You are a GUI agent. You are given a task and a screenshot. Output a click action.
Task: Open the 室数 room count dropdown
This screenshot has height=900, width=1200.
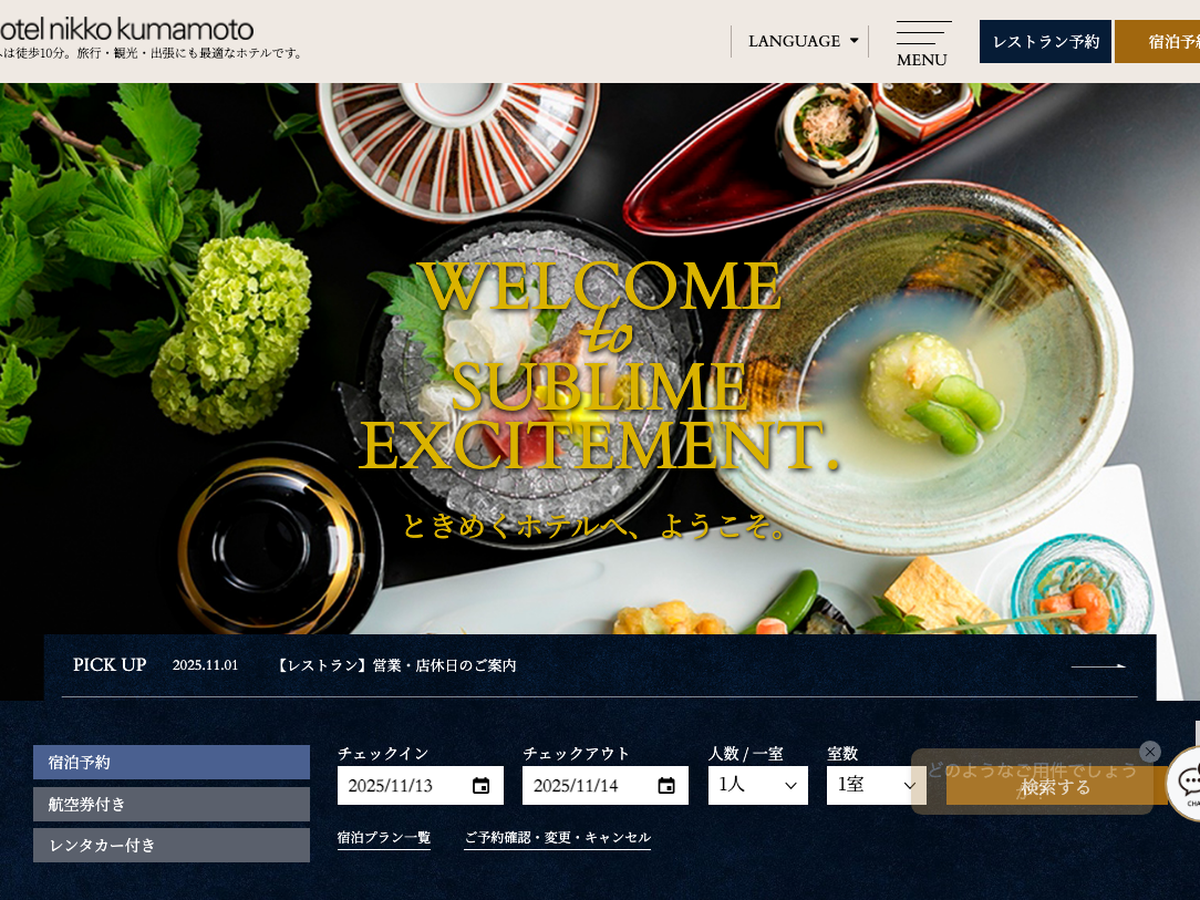[876, 785]
